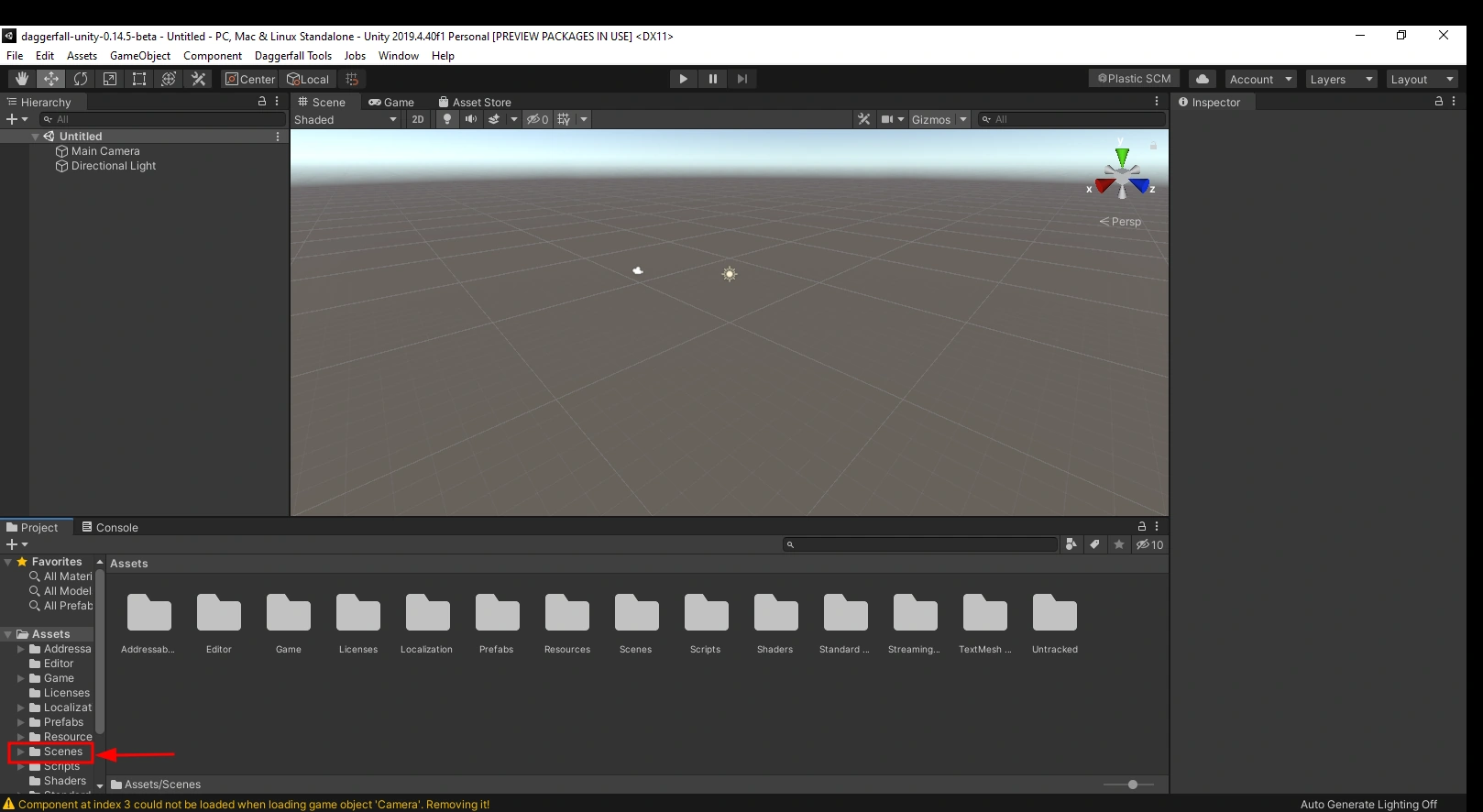Click the icon size slider in Project panel

click(1129, 785)
